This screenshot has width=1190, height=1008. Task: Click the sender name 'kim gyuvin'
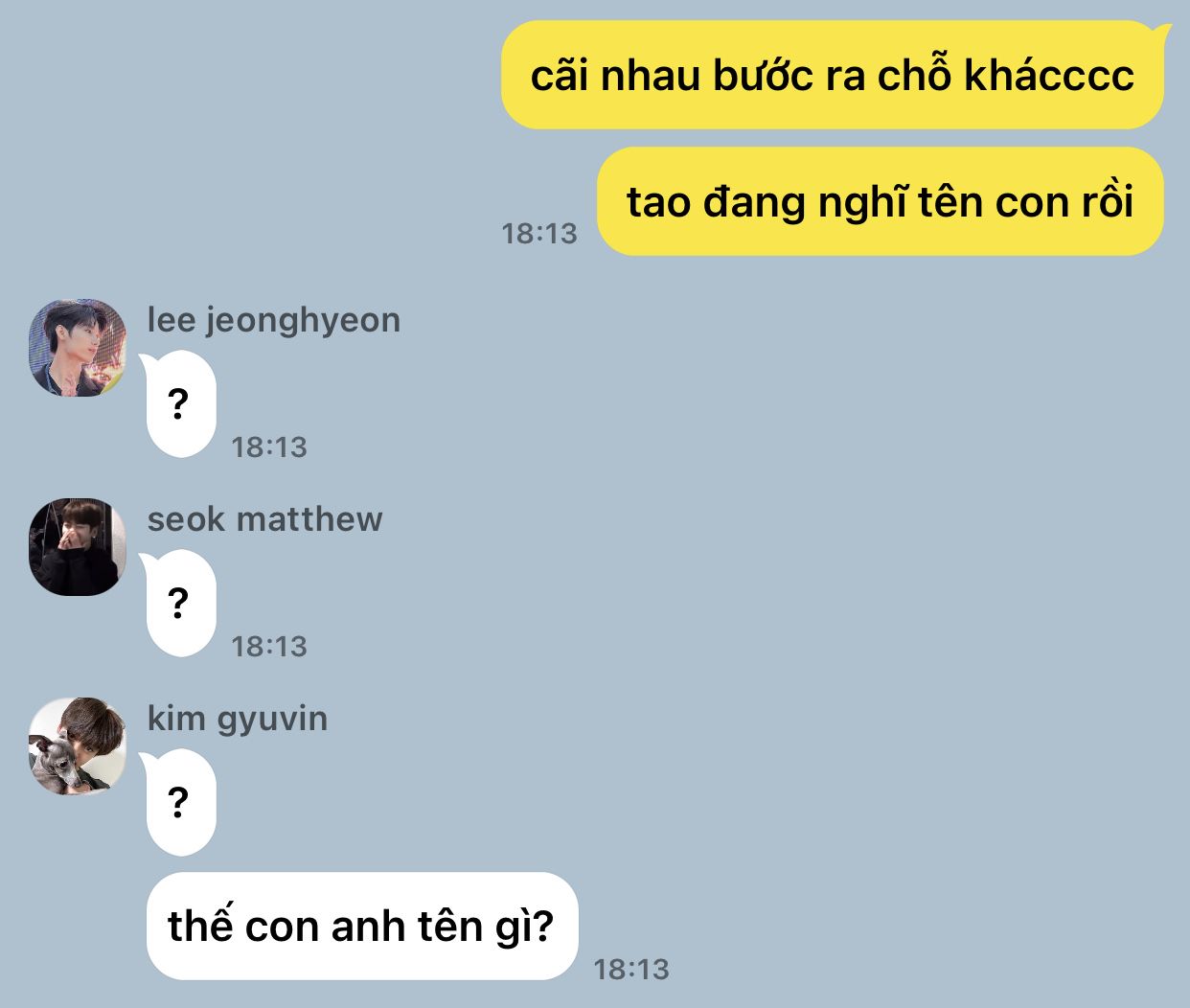point(238,719)
